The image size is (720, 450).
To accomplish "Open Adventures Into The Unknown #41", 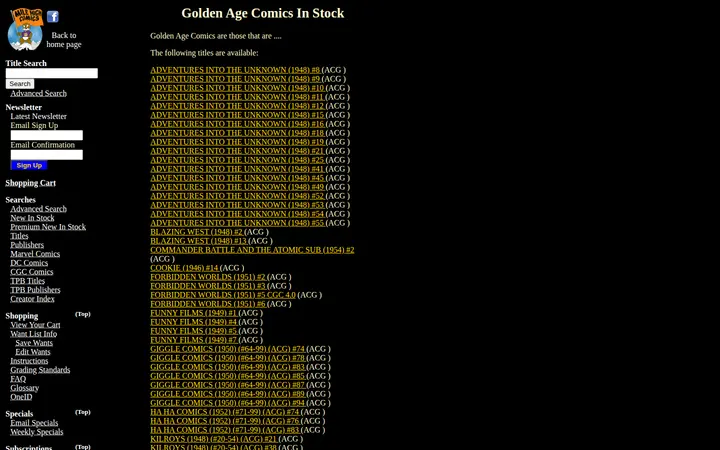I will pos(237,169).
